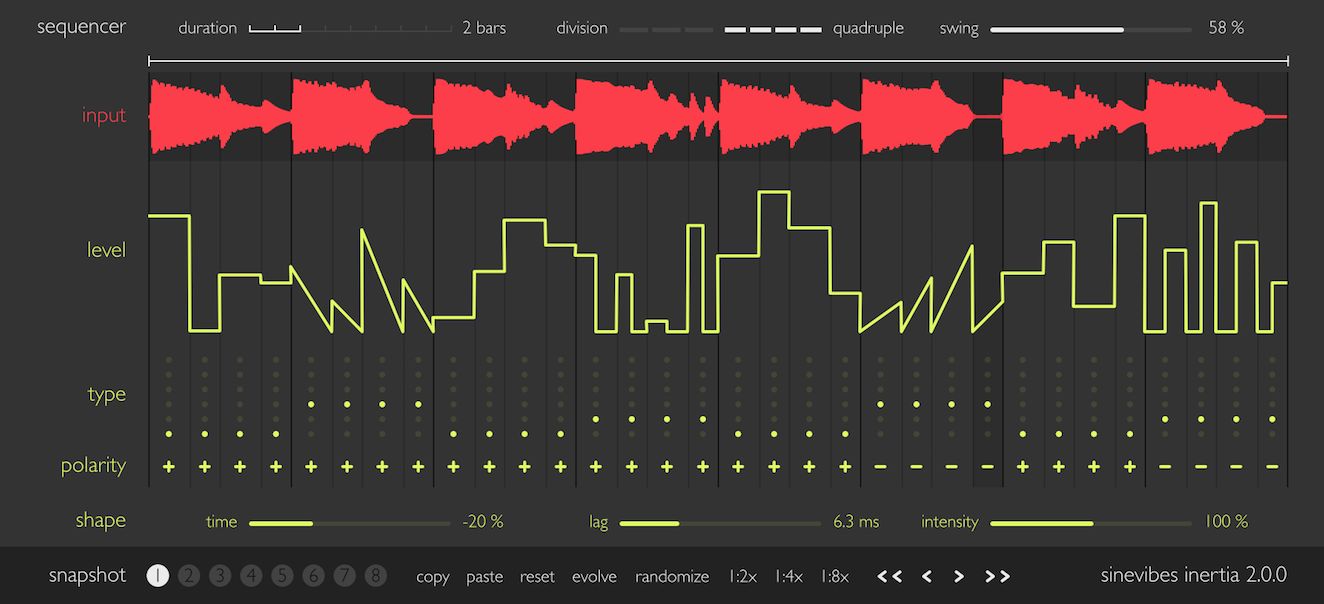Click the selected type dot of last step
Viewport: 1324px width, 604px height.
point(1272,419)
